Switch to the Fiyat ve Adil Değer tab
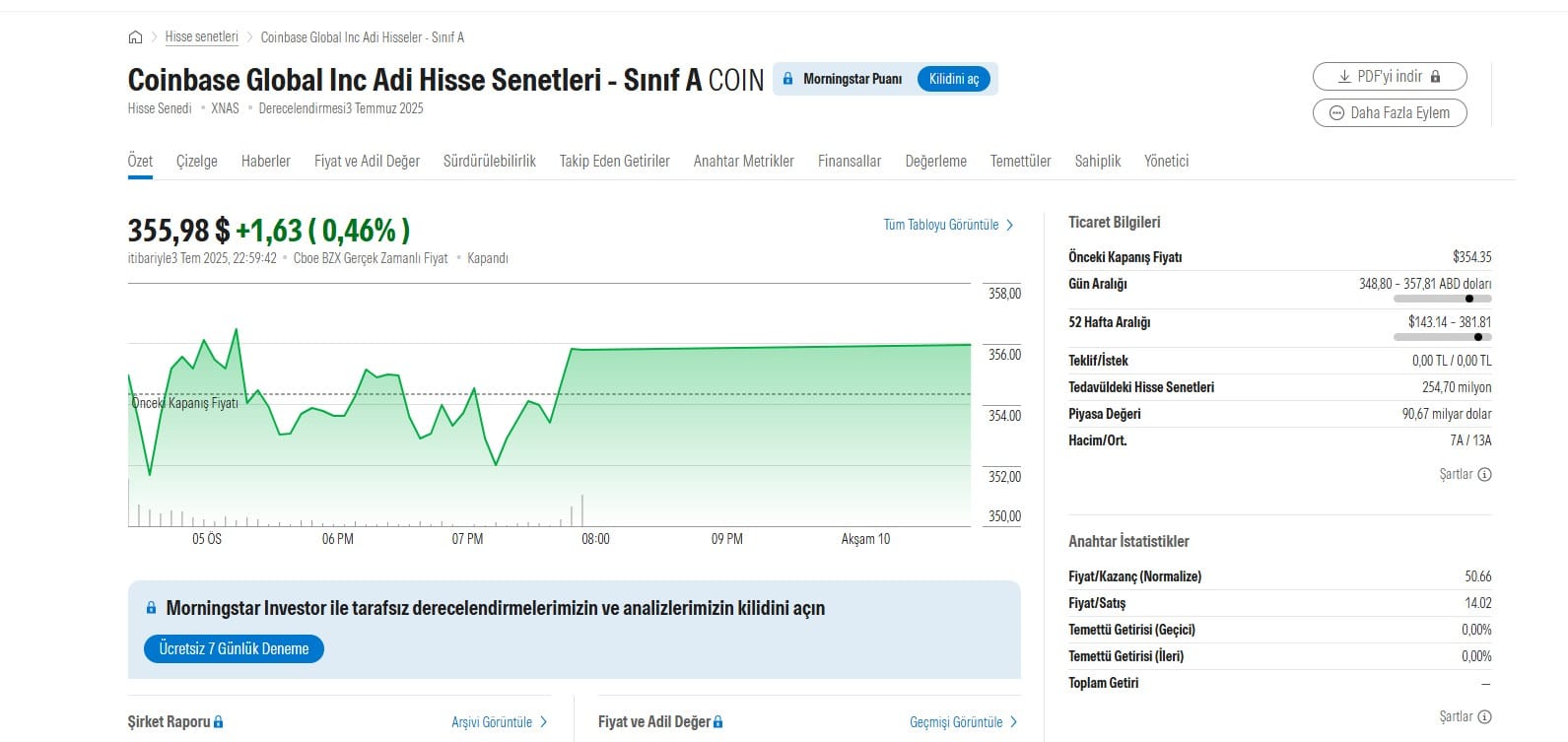Image resolution: width=1568 pixels, height=742 pixels. pyautogui.click(x=367, y=161)
